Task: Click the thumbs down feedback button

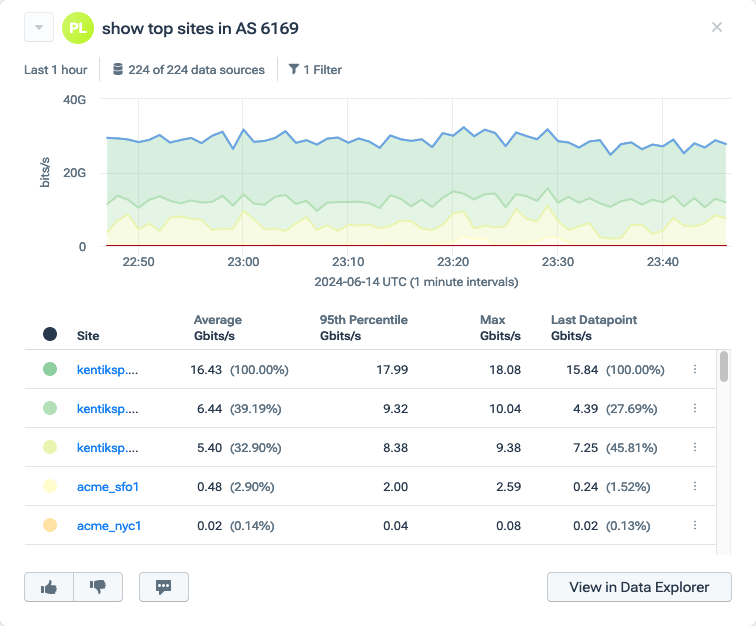Action: (x=98, y=587)
